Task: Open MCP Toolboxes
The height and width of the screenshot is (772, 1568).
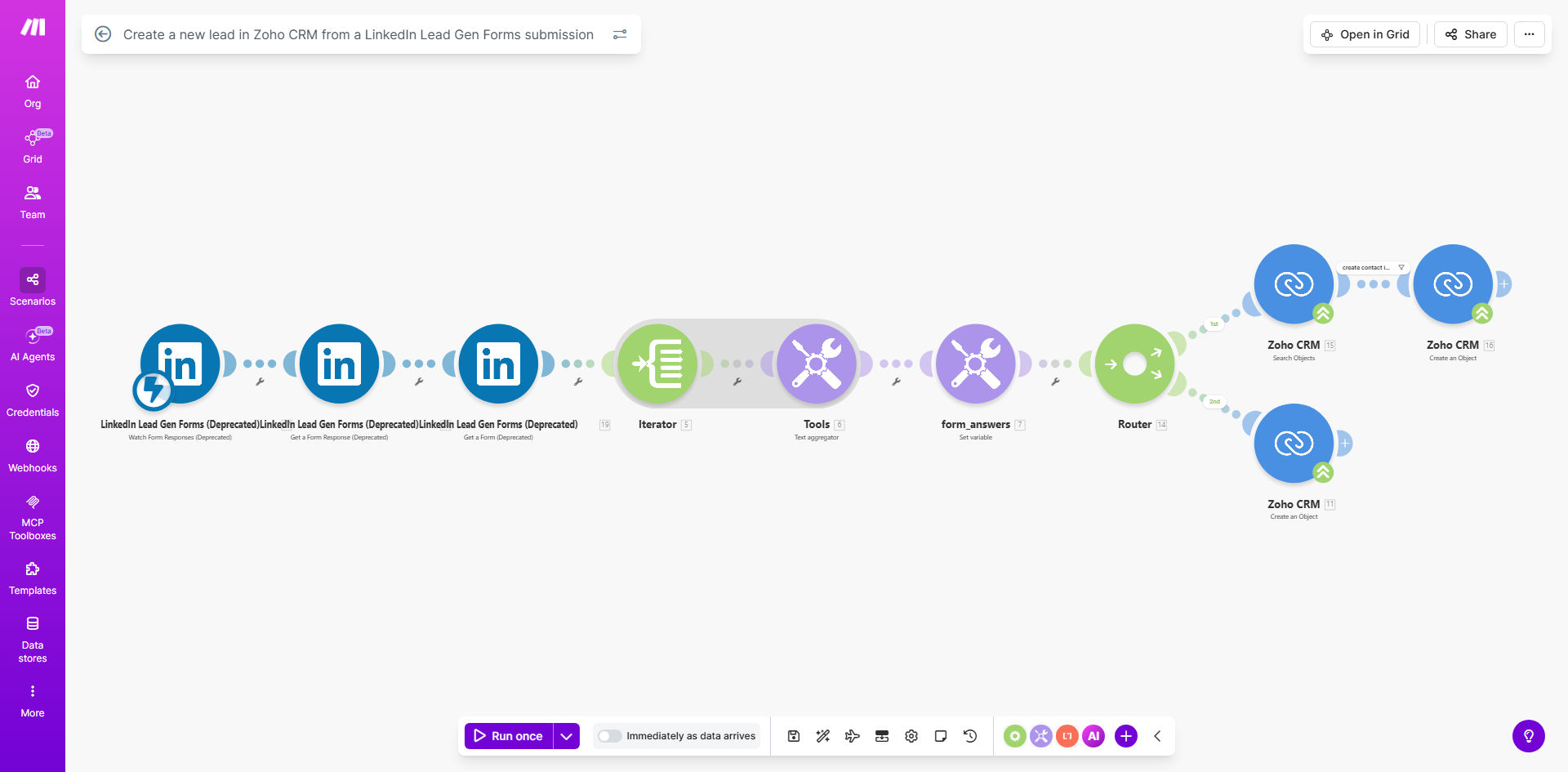Action: pos(33,517)
